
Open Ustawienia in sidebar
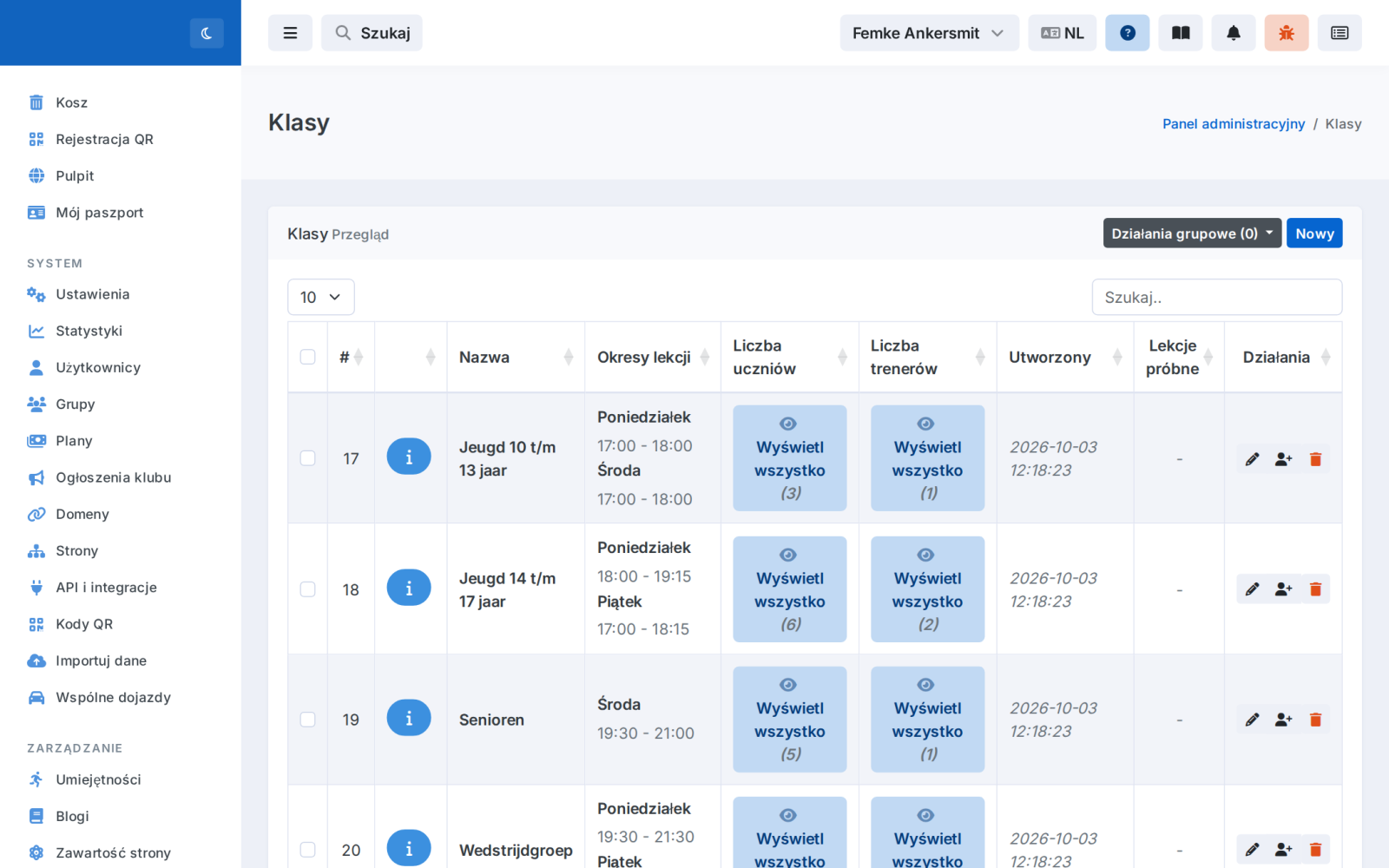pyautogui.click(x=92, y=294)
